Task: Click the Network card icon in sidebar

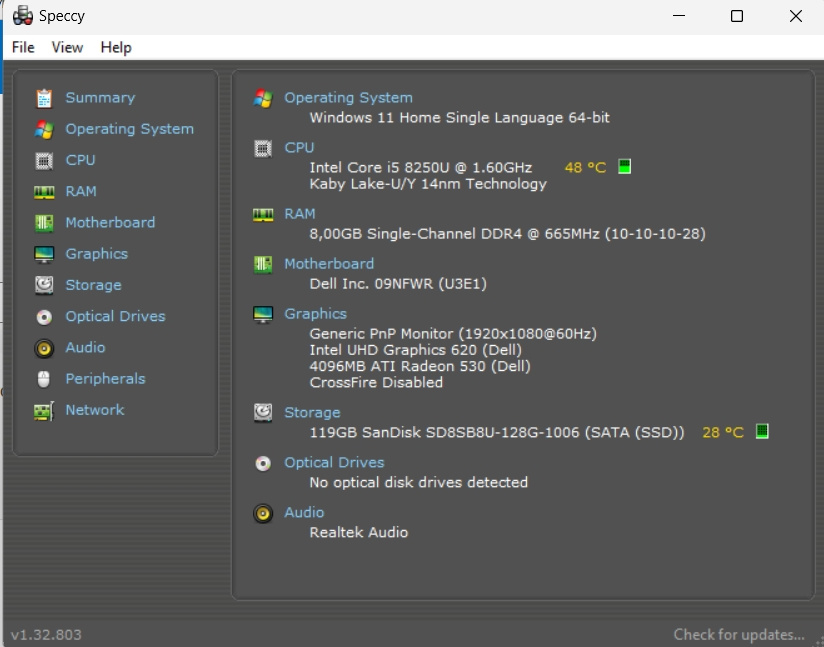Action: 44,410
